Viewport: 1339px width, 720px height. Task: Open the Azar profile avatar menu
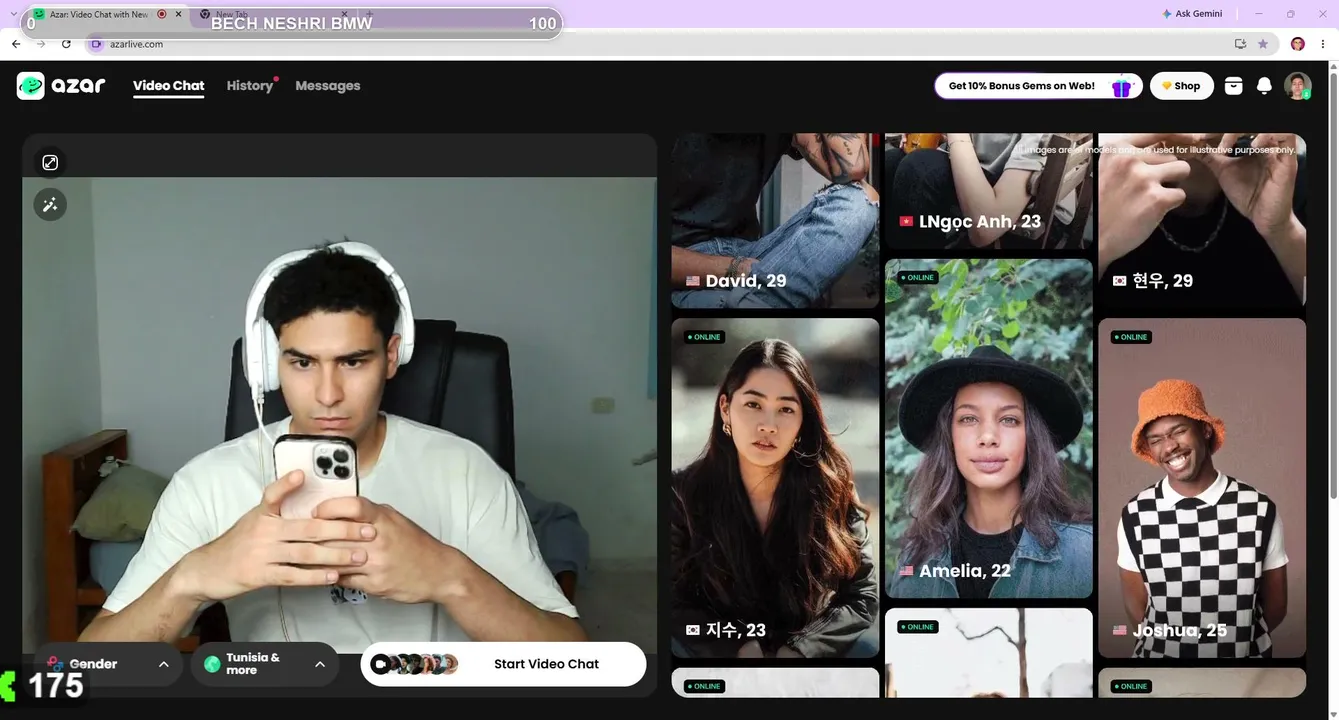1298,86
